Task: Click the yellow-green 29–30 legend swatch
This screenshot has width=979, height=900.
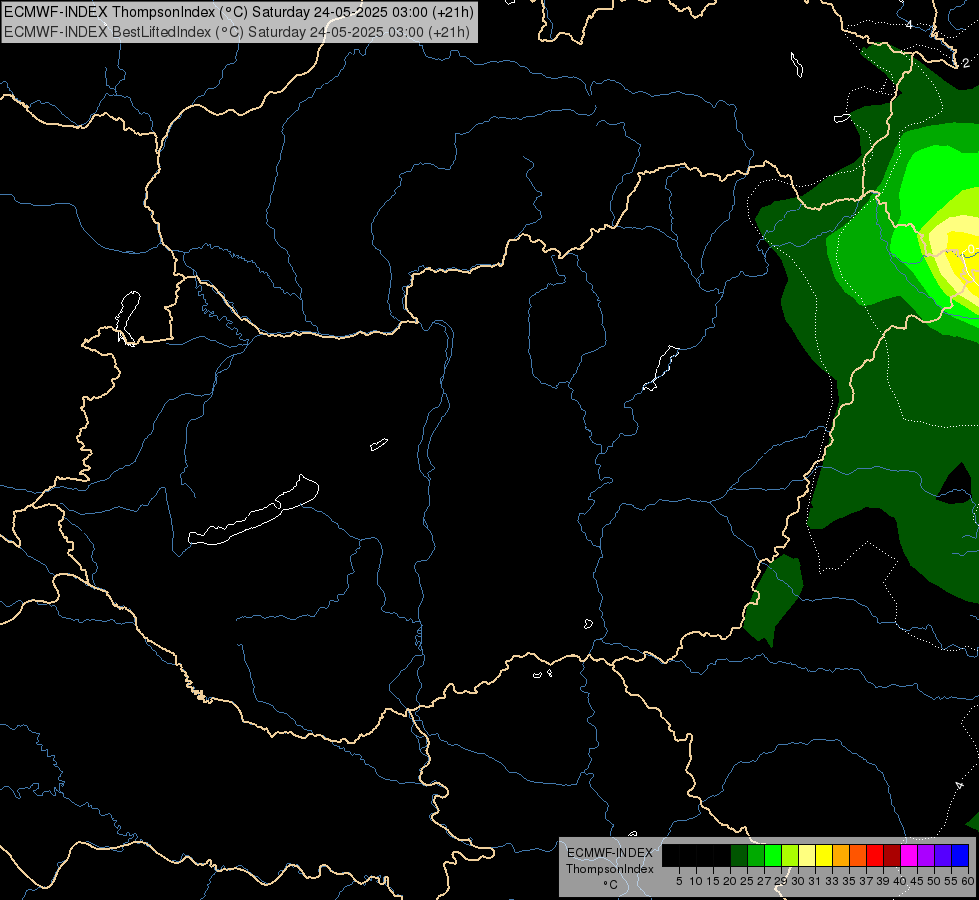Action: (790, 855)
